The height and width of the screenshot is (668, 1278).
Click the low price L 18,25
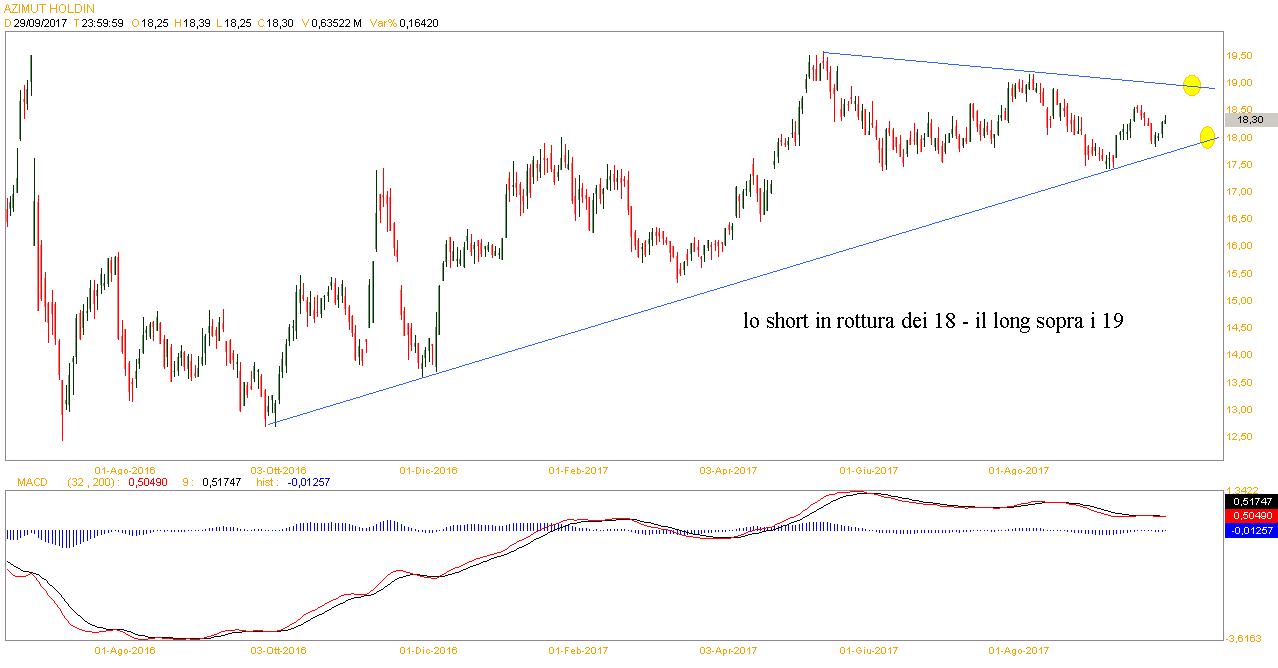pyautogui.click(x=232, y=22)
